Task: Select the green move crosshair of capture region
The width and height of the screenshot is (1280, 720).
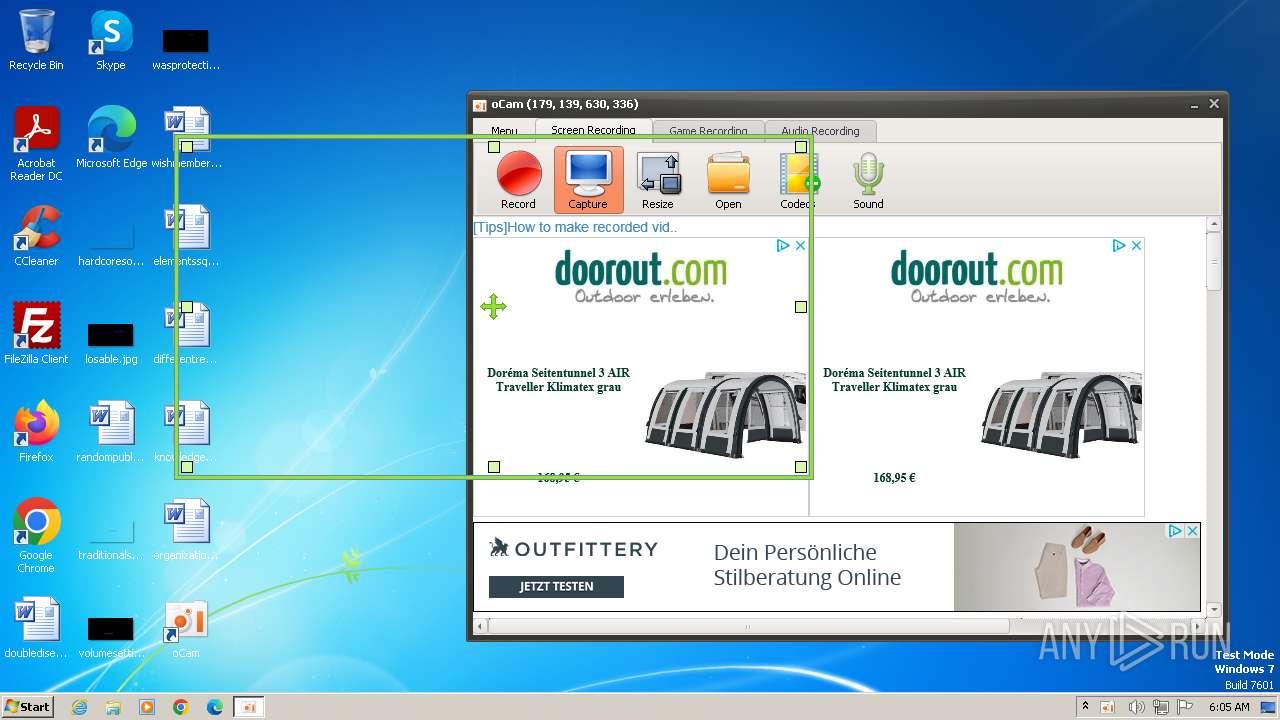Action: click(493, 306)
